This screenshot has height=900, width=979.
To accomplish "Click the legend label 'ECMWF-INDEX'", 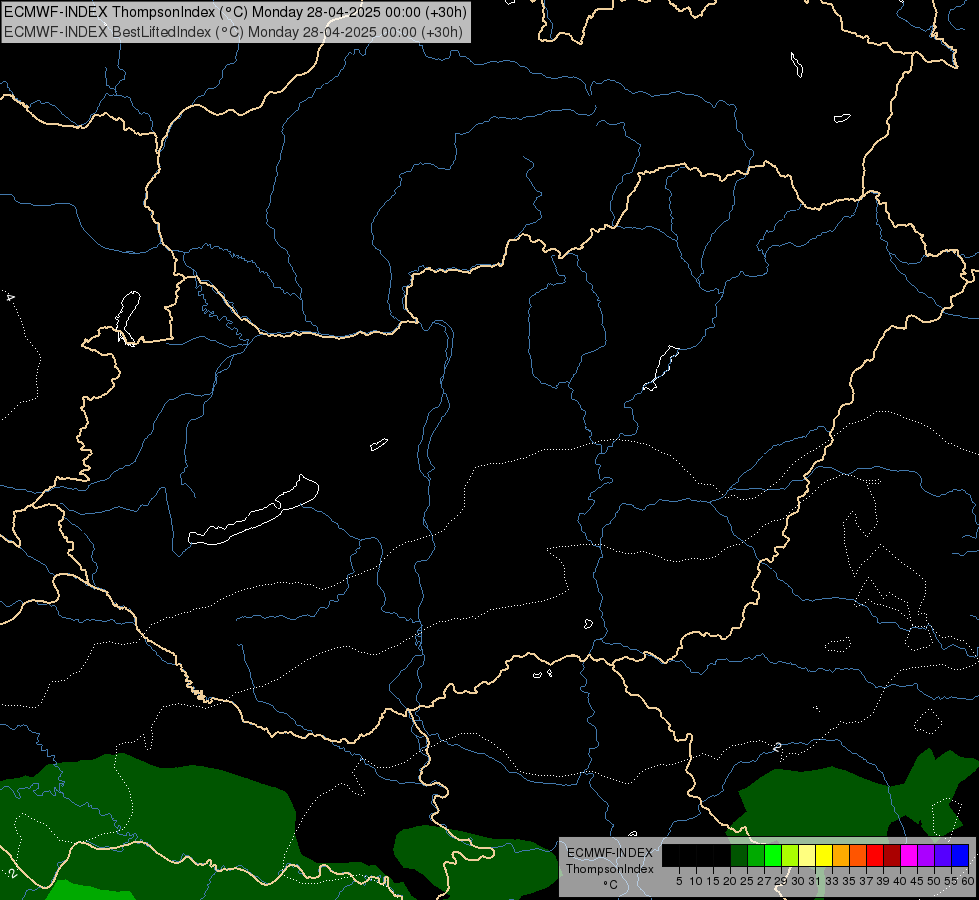I will click(x=610, y=853).
